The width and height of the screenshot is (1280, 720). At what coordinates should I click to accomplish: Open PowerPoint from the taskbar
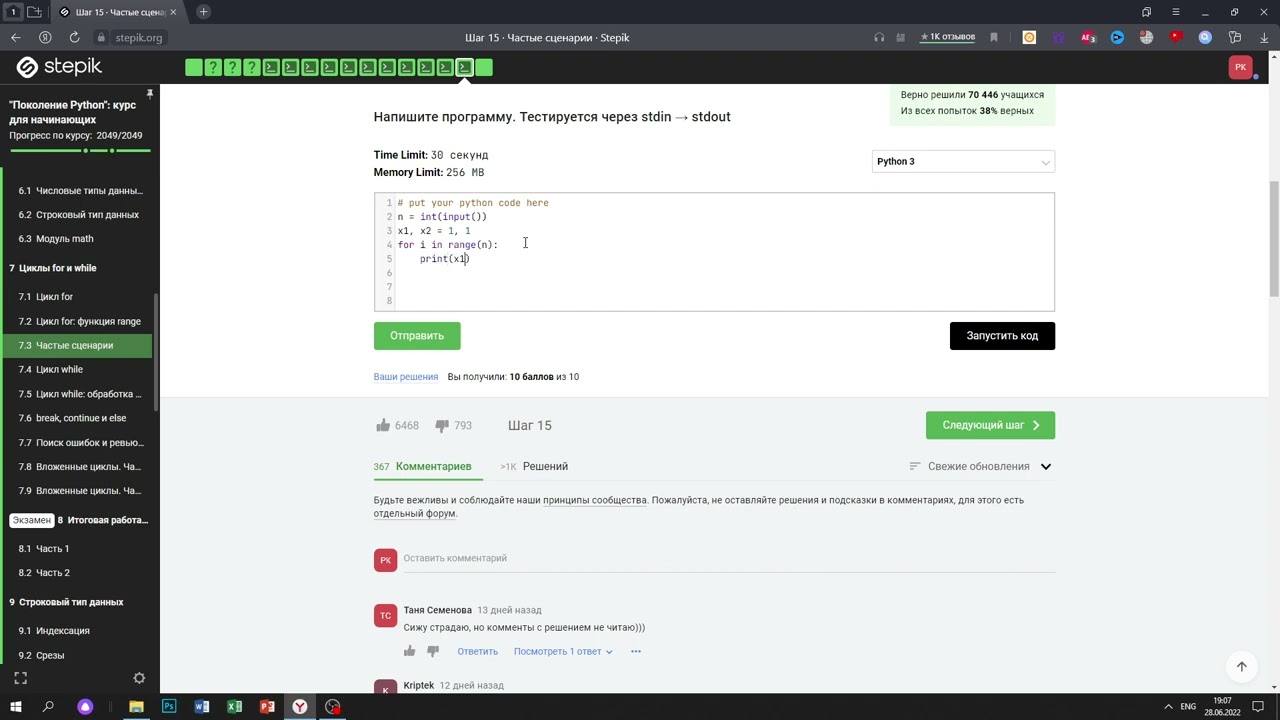(x=267, y=707)
